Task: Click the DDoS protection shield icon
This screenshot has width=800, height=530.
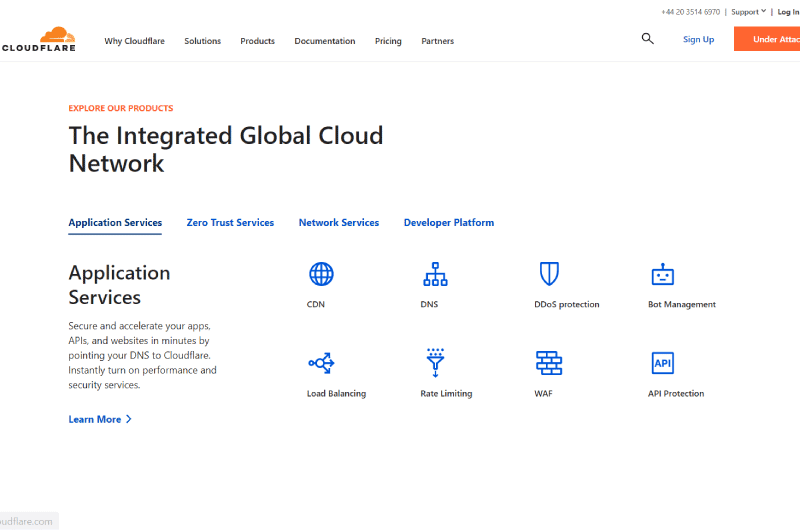Action: click(x=549, y=274)
